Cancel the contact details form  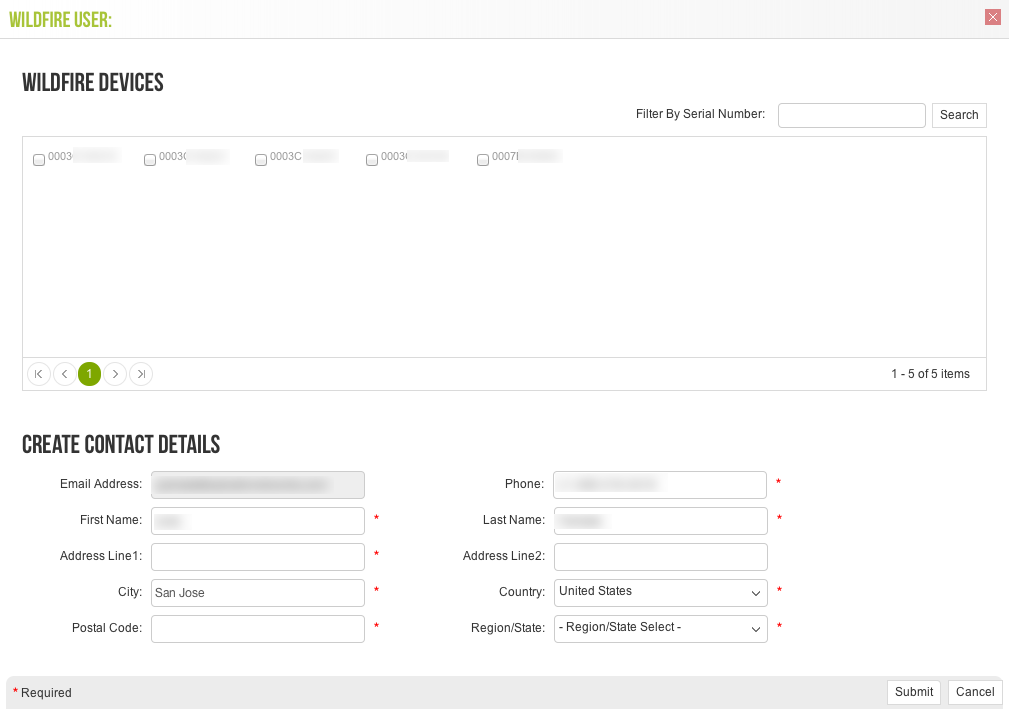[x=975, y=692]
